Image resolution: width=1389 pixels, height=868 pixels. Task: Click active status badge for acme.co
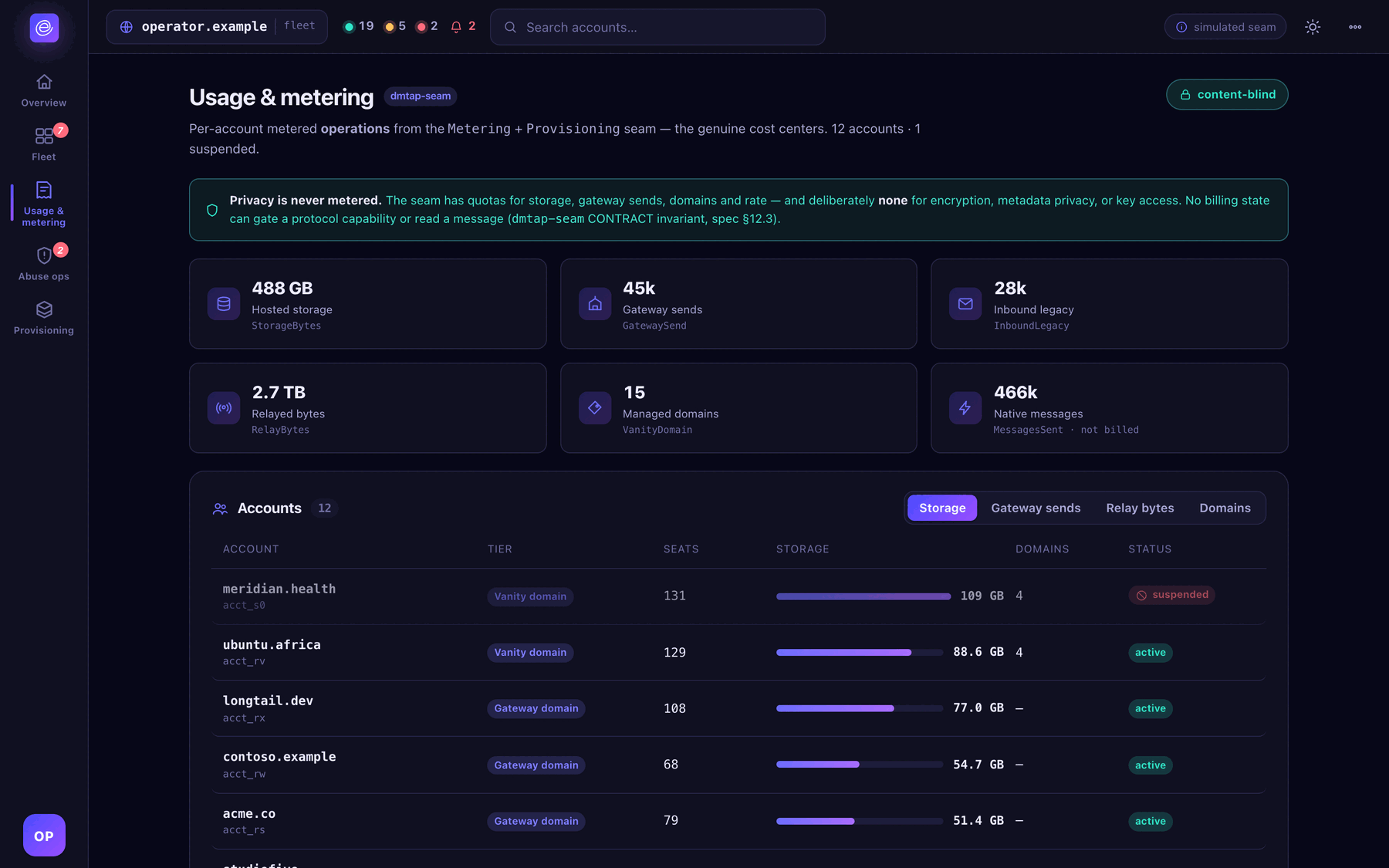(1150, 821)
